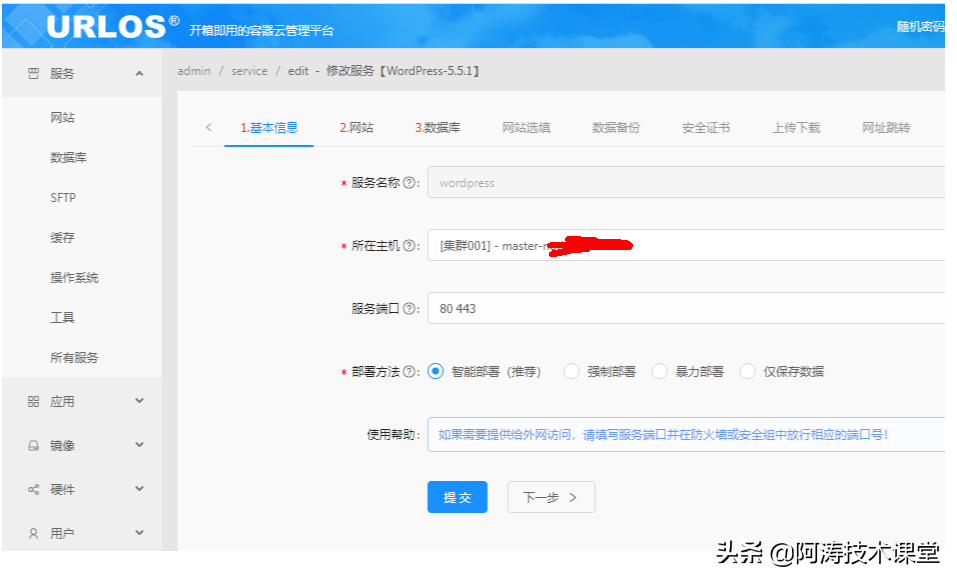Screen dimensions: 957x582
Task: Expand the 硬件 sidebar section
Action: (139, 489)
